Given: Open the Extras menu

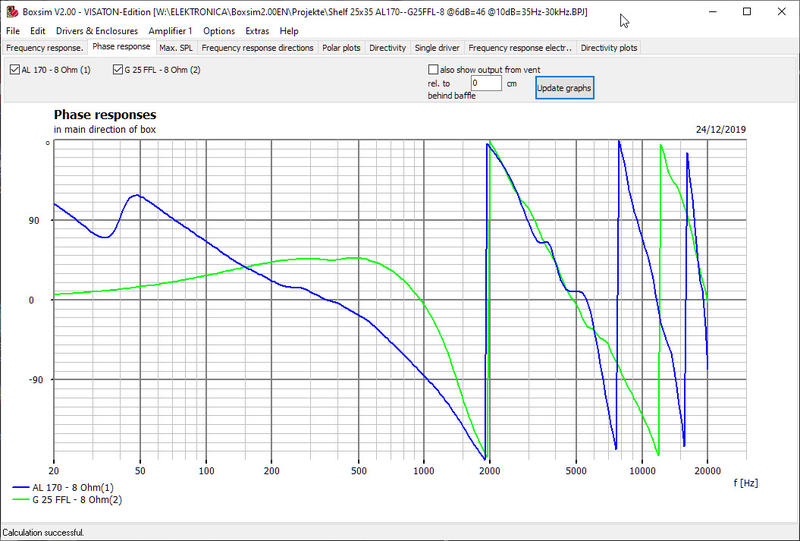Looking at the screenshot, I should click(x=257, y=31).
